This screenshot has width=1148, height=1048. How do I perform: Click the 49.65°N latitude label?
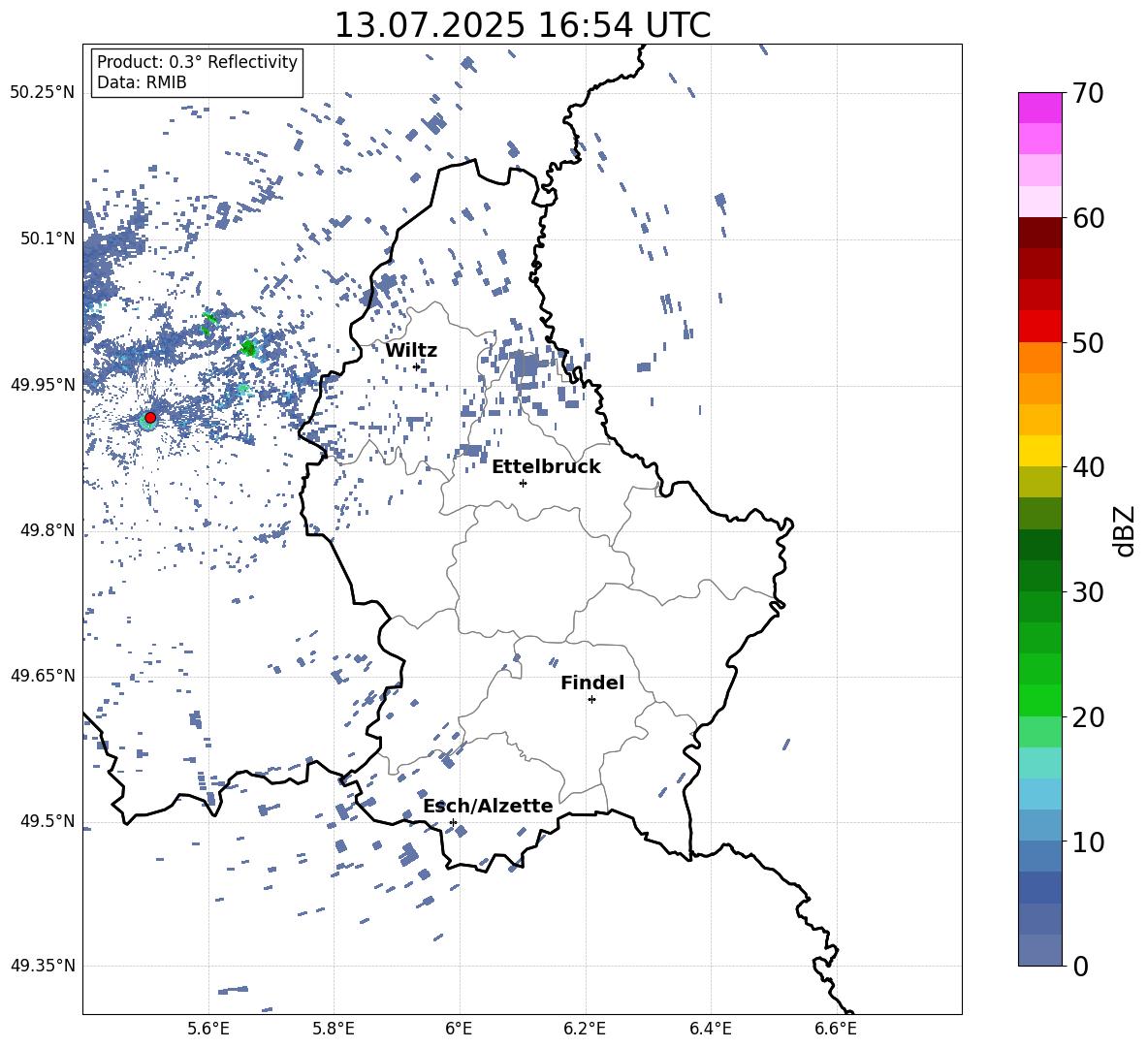pos(43,676)
